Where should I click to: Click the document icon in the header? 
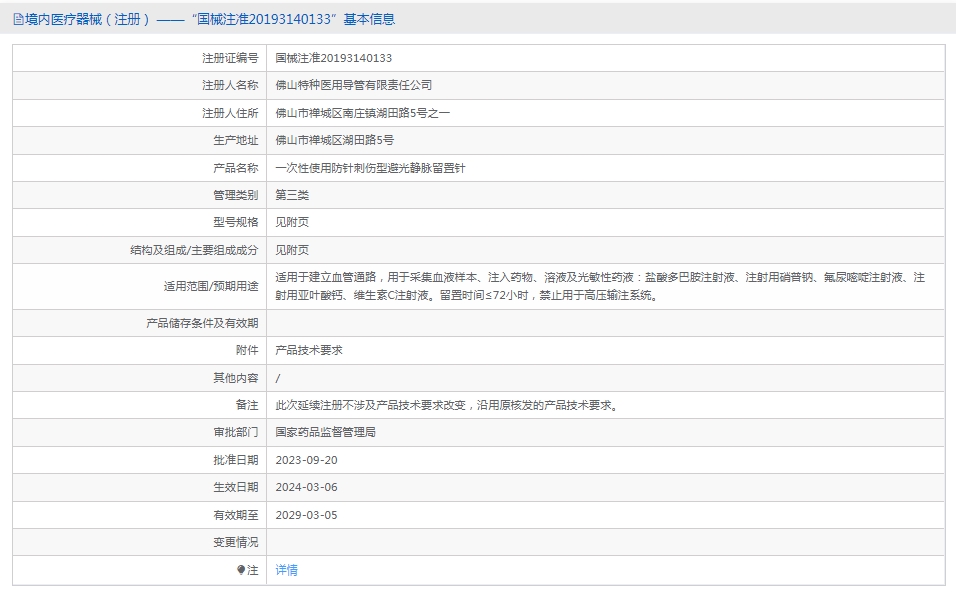click(18, 20)
